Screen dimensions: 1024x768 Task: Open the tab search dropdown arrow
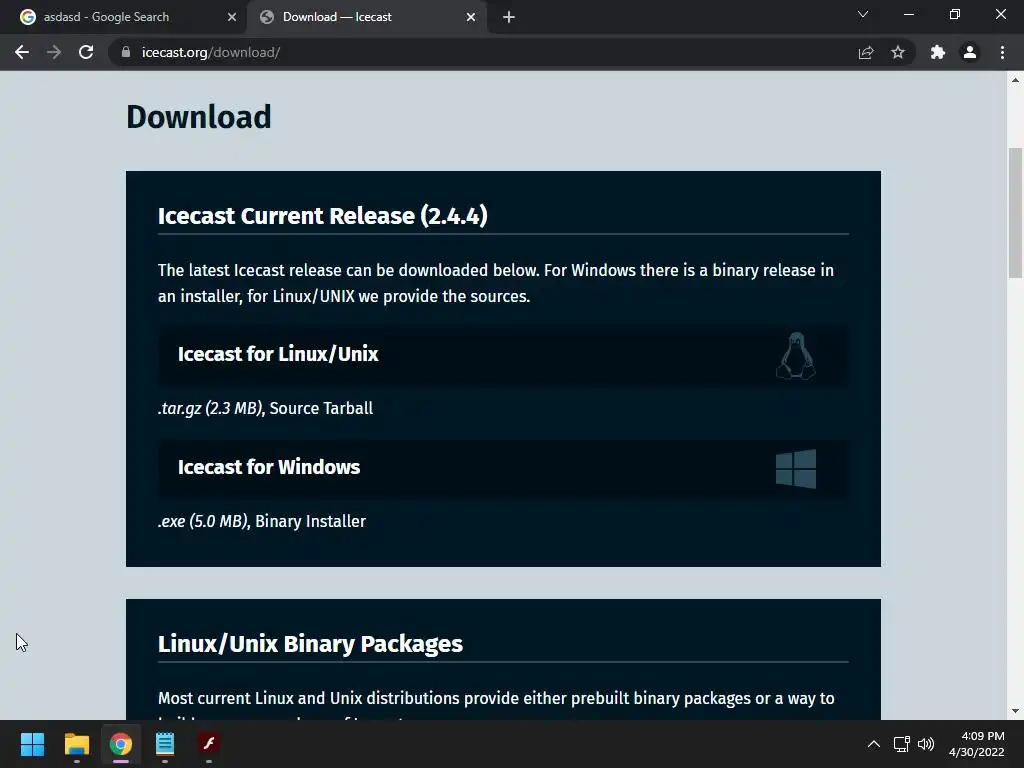(863, 14)
